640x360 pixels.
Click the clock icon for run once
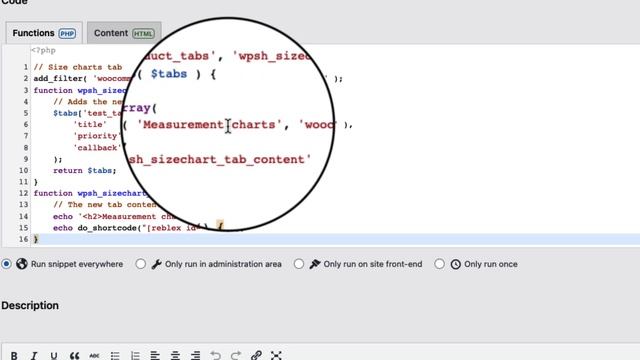456,264
